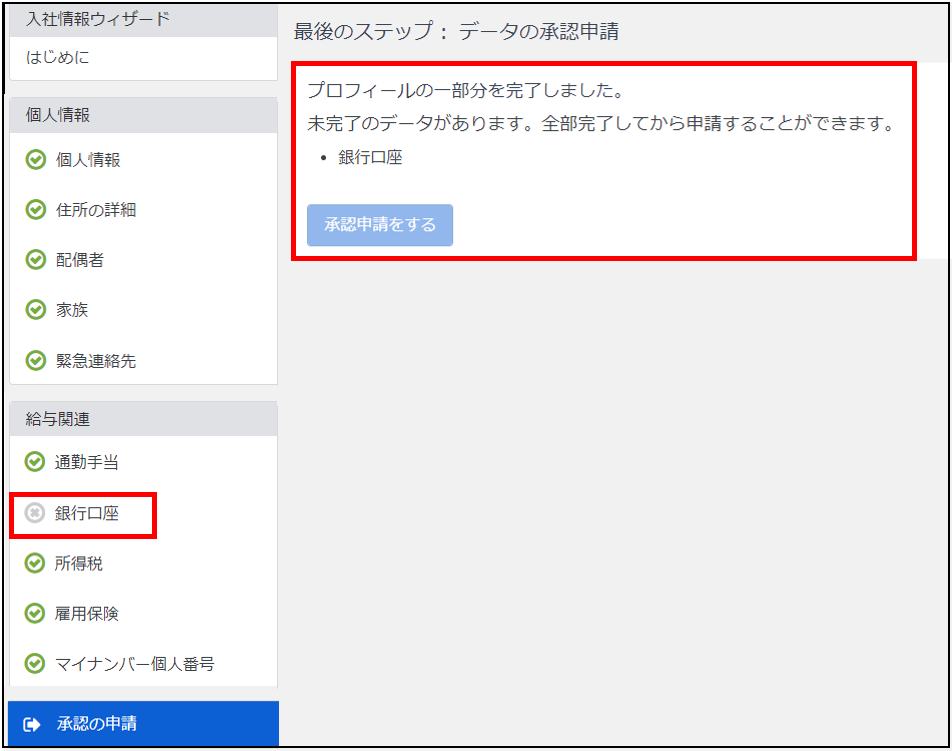Select the 所得税 sidebar item
Image resolution: width=952 pixels, height=751 pixels.
(79, 564)
